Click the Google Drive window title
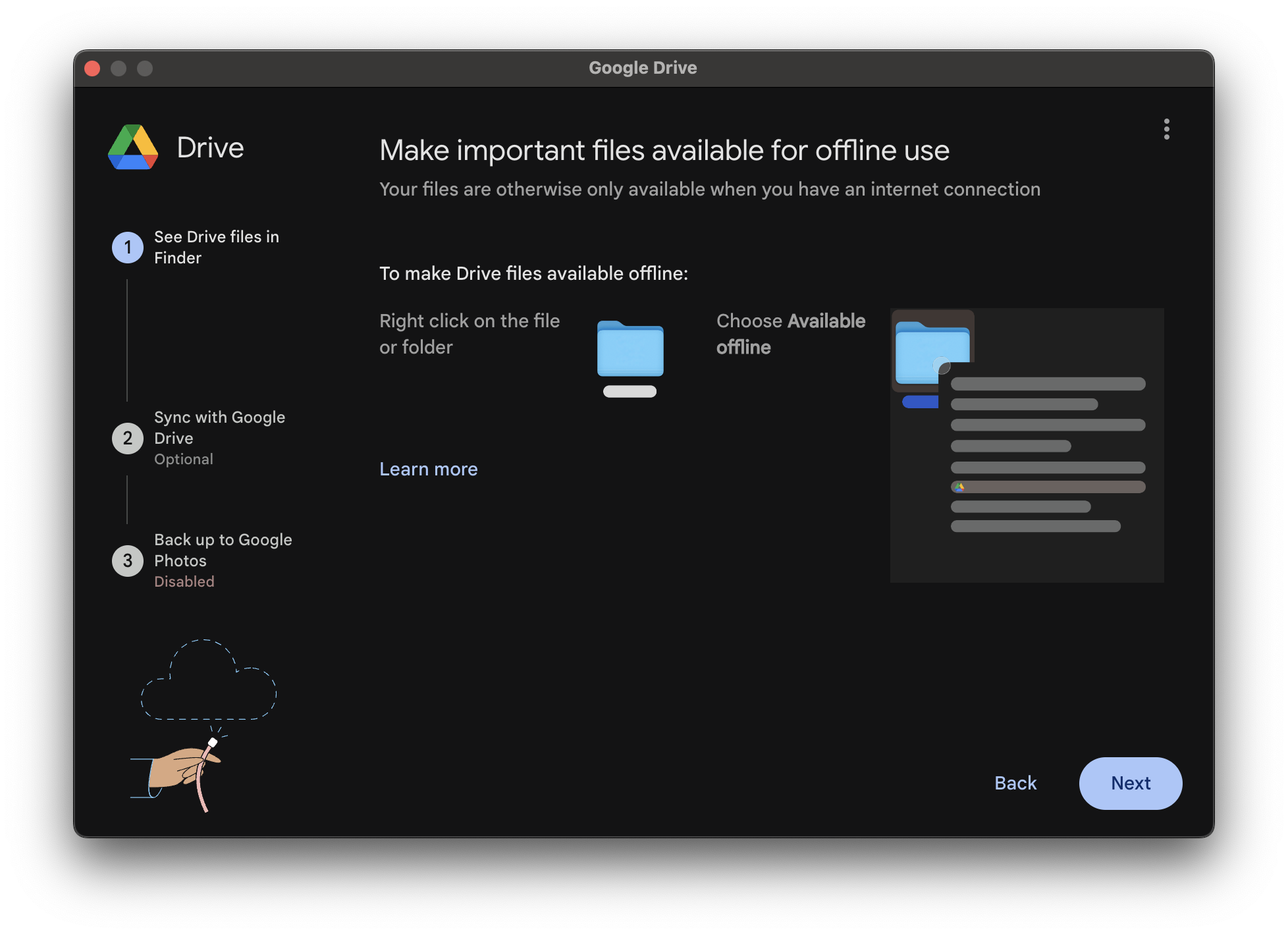Screen dimensions: 1288x935 (x=643, y=68)
